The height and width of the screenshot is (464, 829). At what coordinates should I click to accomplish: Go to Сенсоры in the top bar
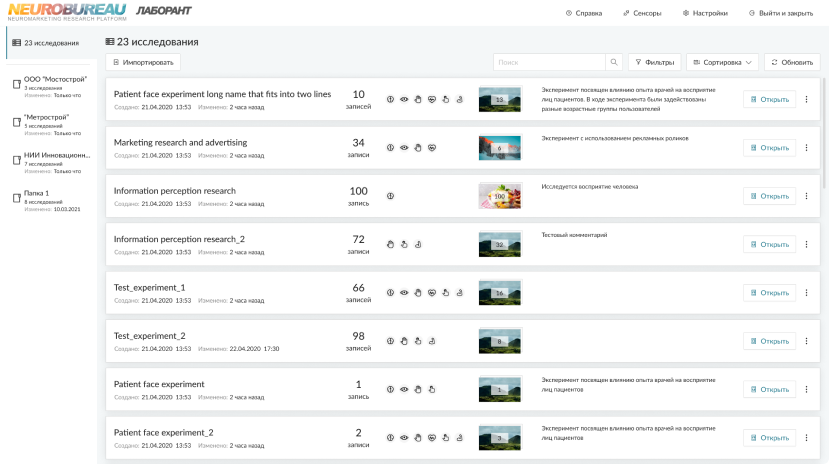point(641,13)
